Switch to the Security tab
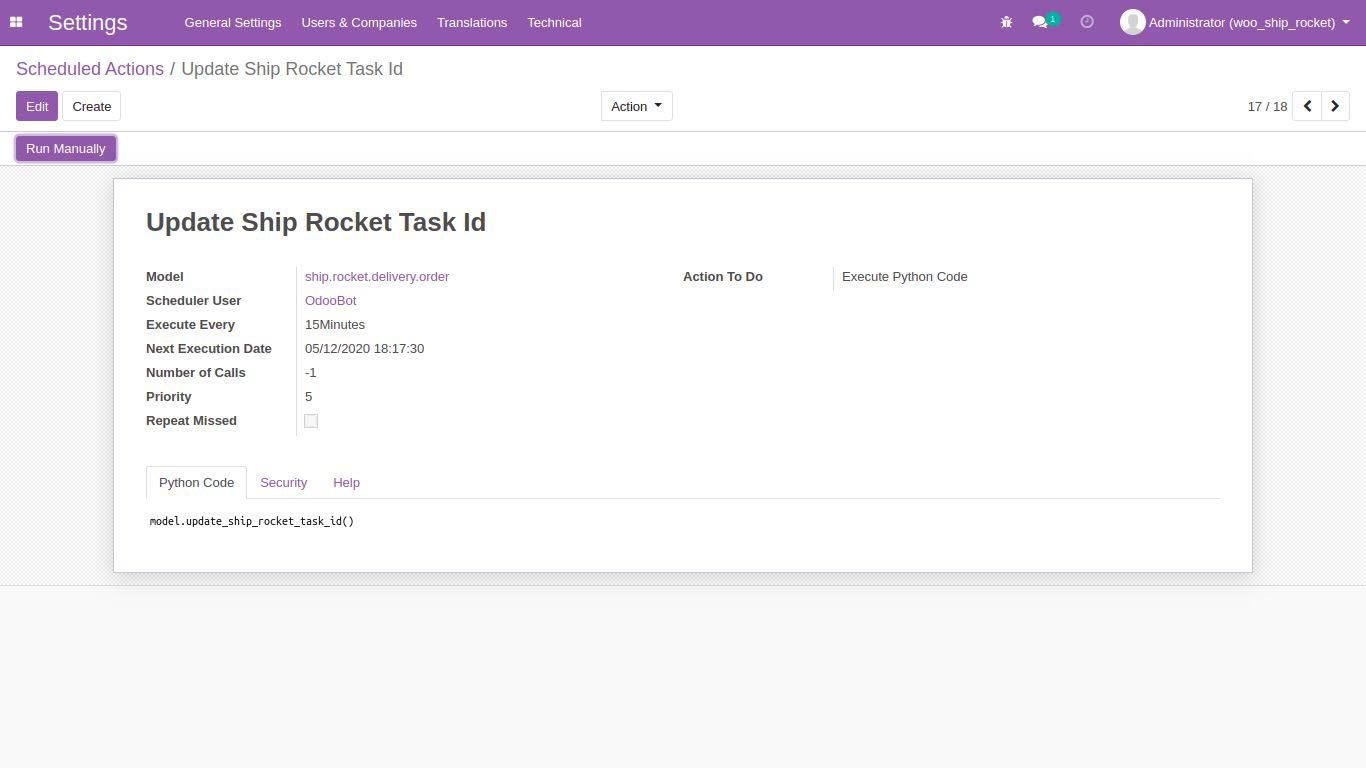This screenshot has width=1366, height=768. click(x=283, y=482)
